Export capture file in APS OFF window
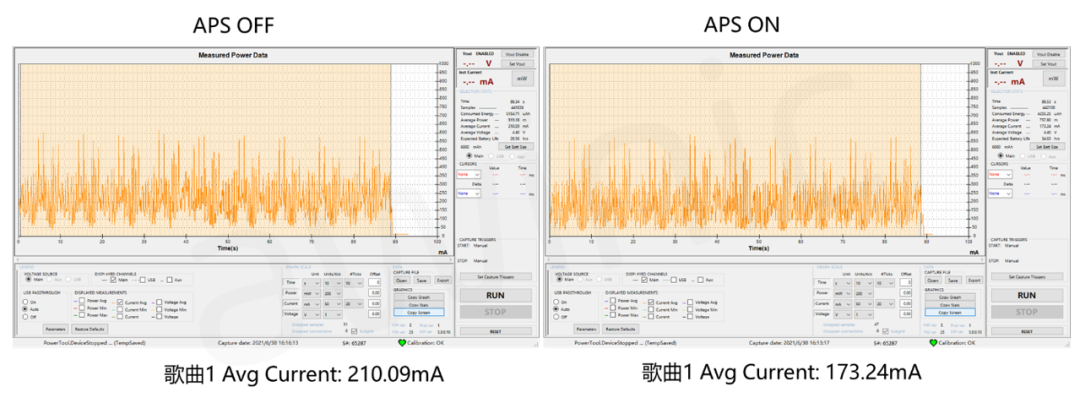Image resolution: width=1080 pixels, height=403 pixels. click(x=443, y=280)
